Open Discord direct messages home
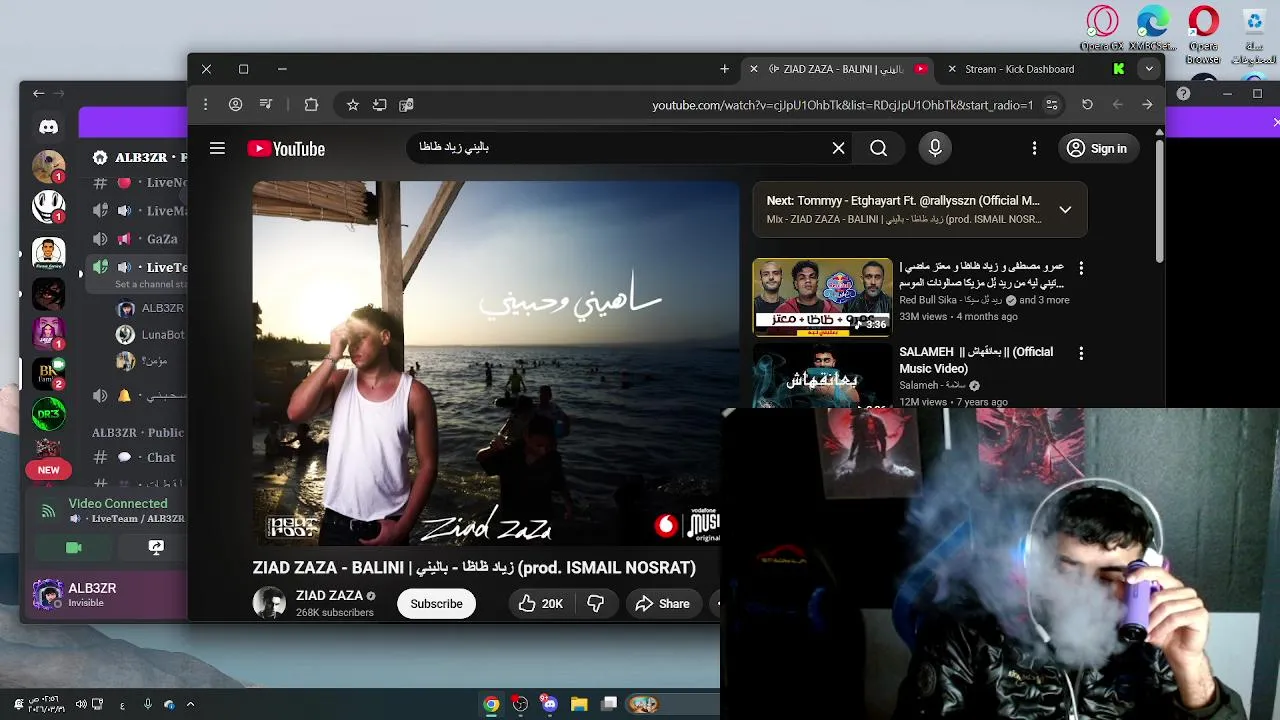 tap(48, 127)
